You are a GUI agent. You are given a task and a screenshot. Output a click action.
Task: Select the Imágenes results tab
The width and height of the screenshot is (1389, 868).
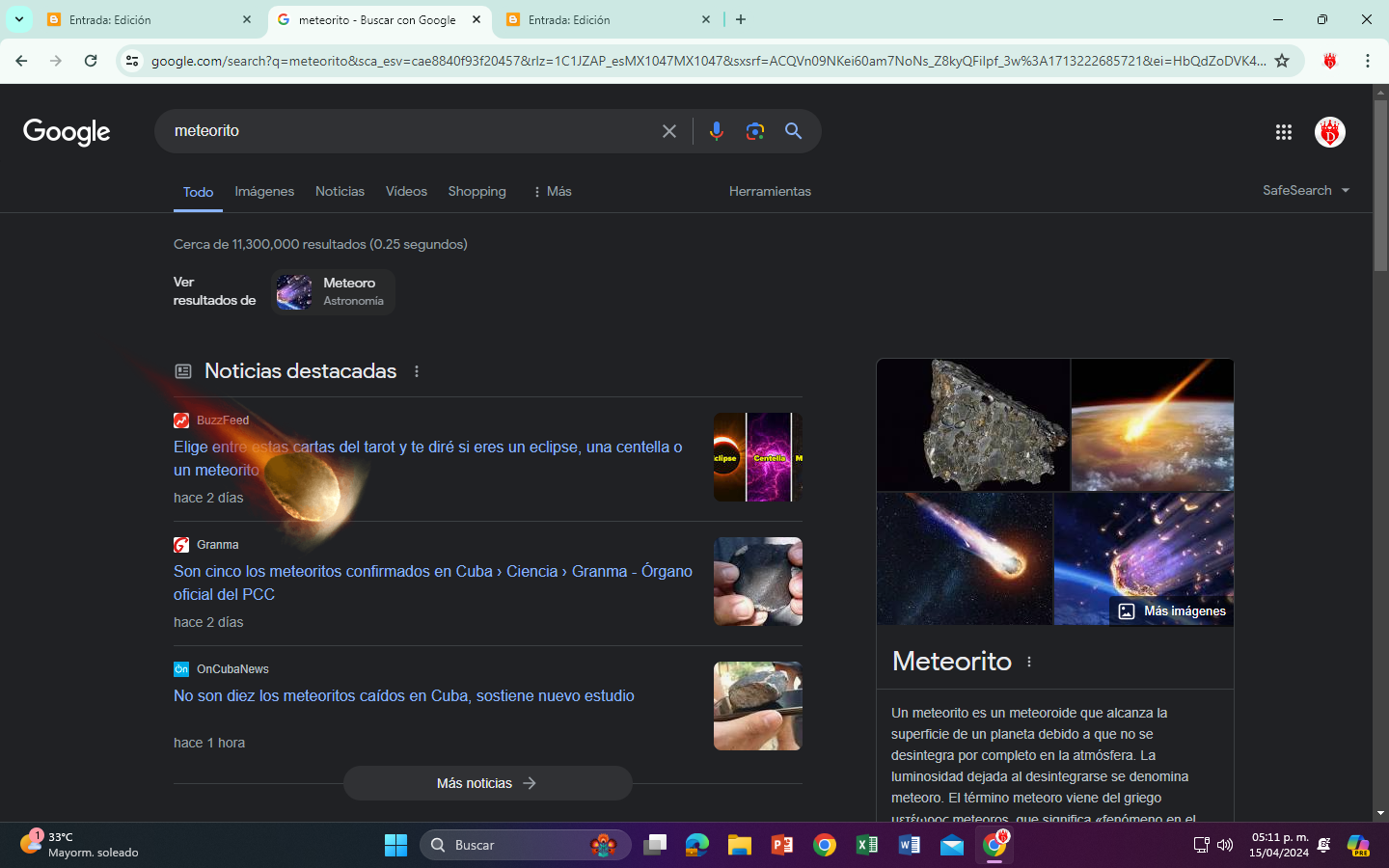click(x=264, y=191)
